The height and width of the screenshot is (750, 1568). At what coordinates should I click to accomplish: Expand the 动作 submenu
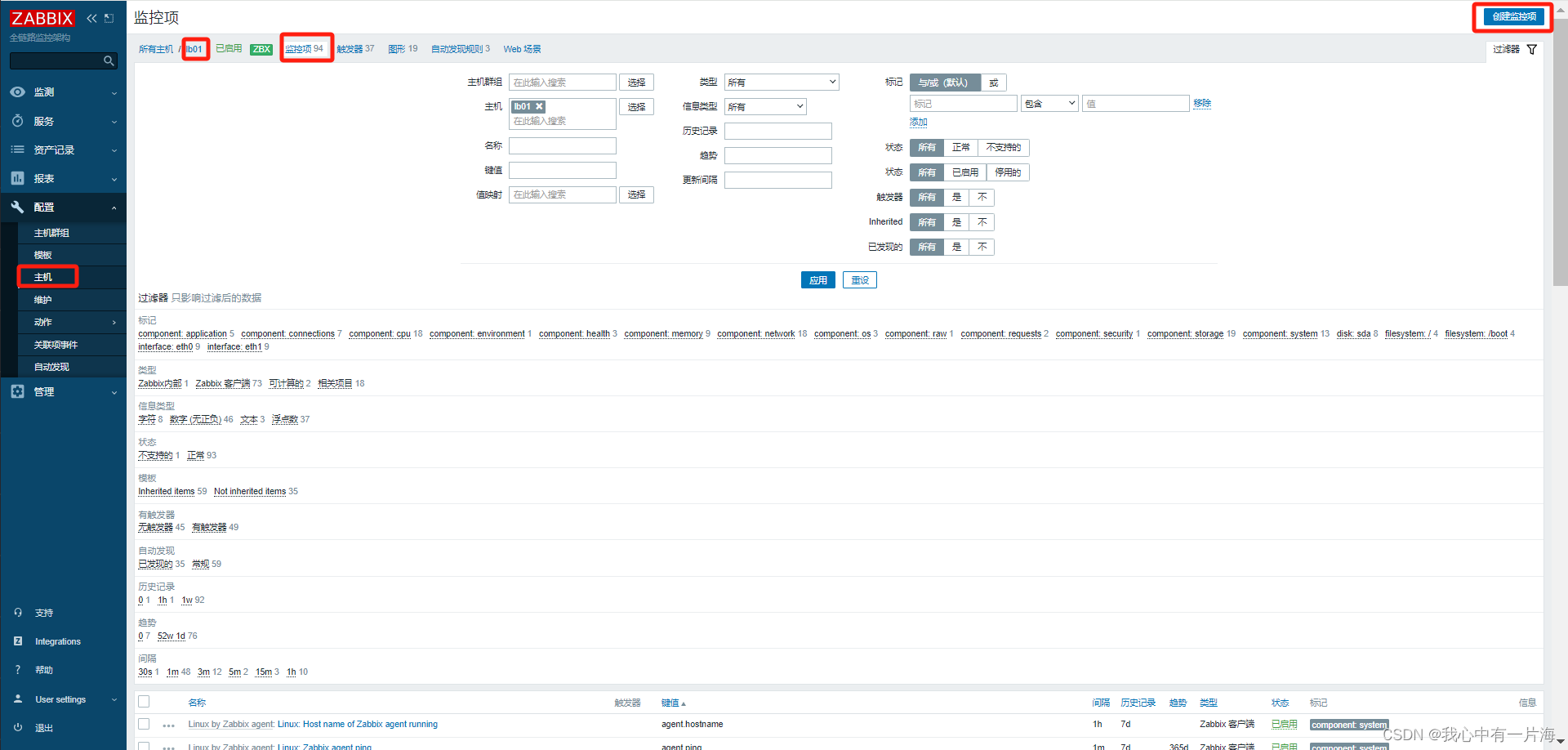[114, 323]
